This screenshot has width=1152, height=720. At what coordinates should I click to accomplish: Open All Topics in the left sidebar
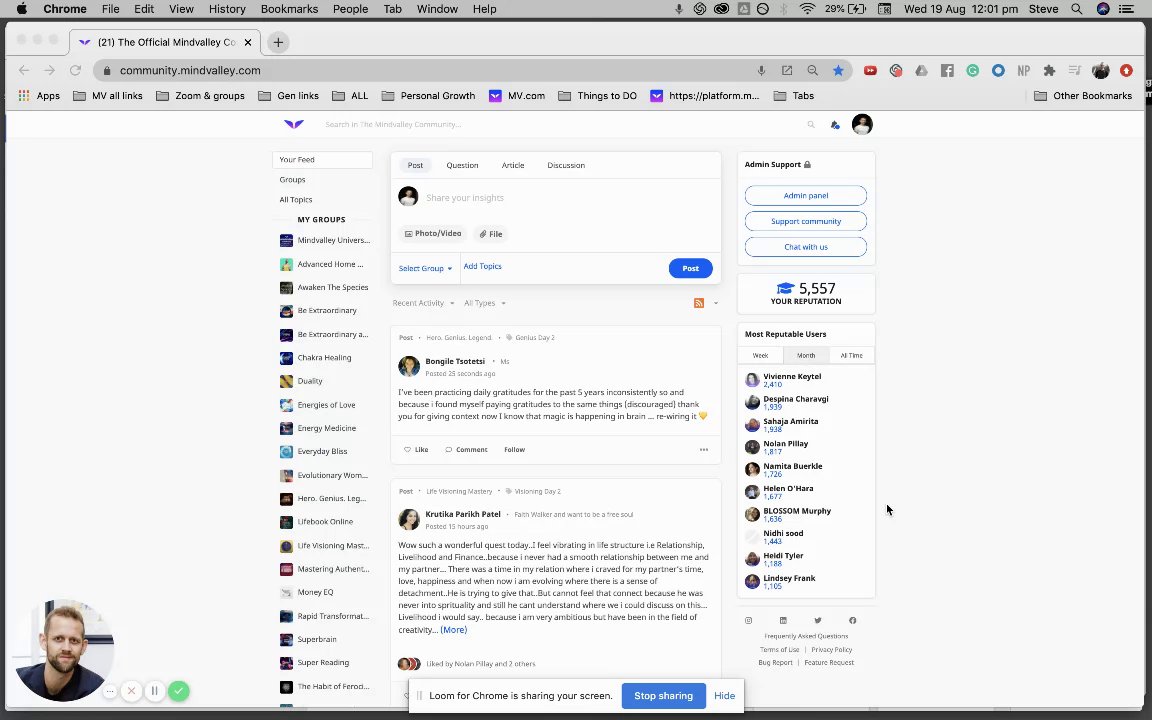pos(295,200)
